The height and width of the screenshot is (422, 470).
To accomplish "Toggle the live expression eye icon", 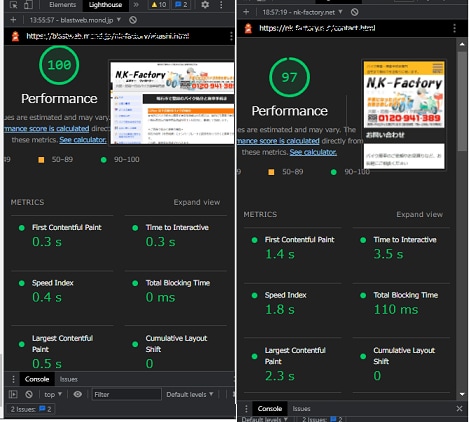I will pyautogui.click(x=78, y=394).
